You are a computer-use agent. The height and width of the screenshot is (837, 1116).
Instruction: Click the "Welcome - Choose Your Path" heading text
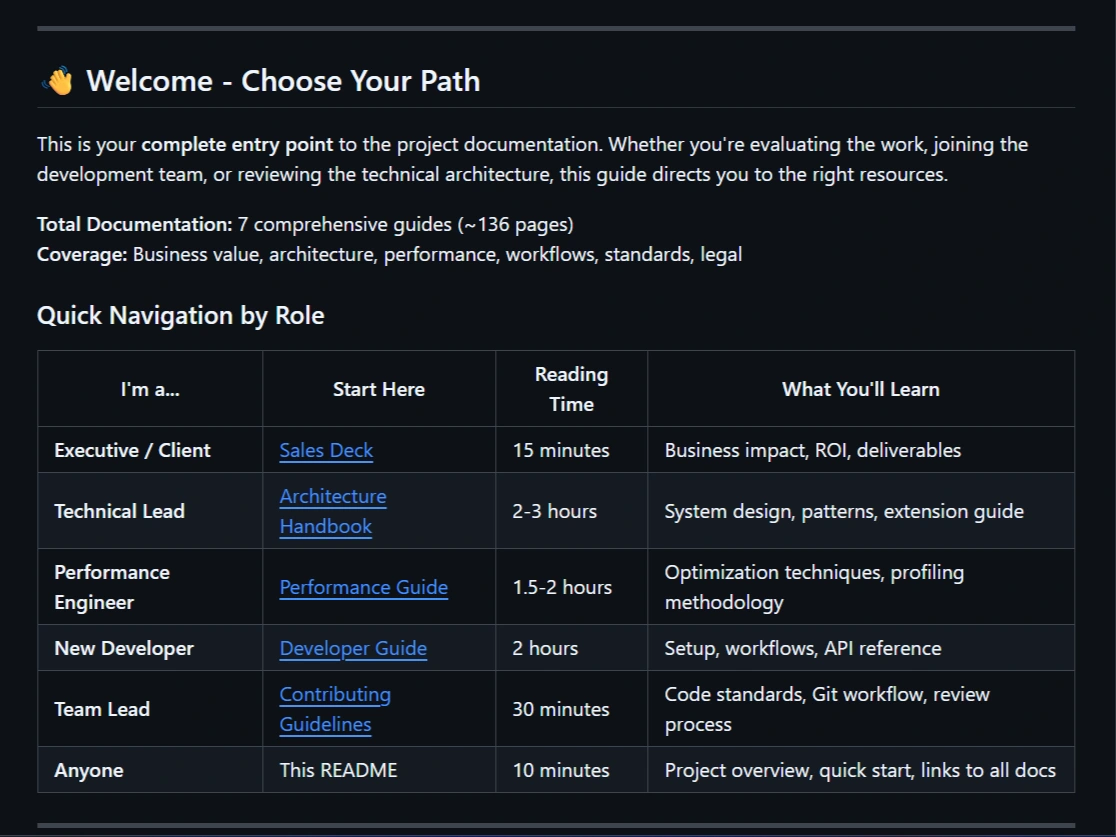[x=283, y=81]
